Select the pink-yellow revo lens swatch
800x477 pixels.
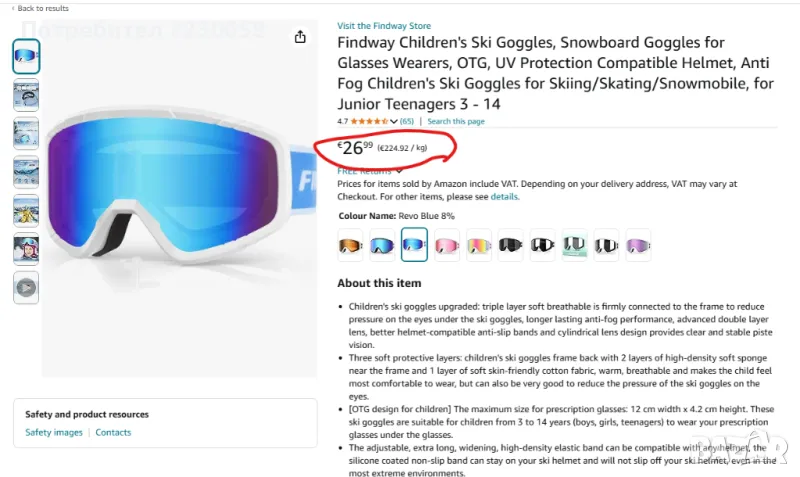(479, 244)
